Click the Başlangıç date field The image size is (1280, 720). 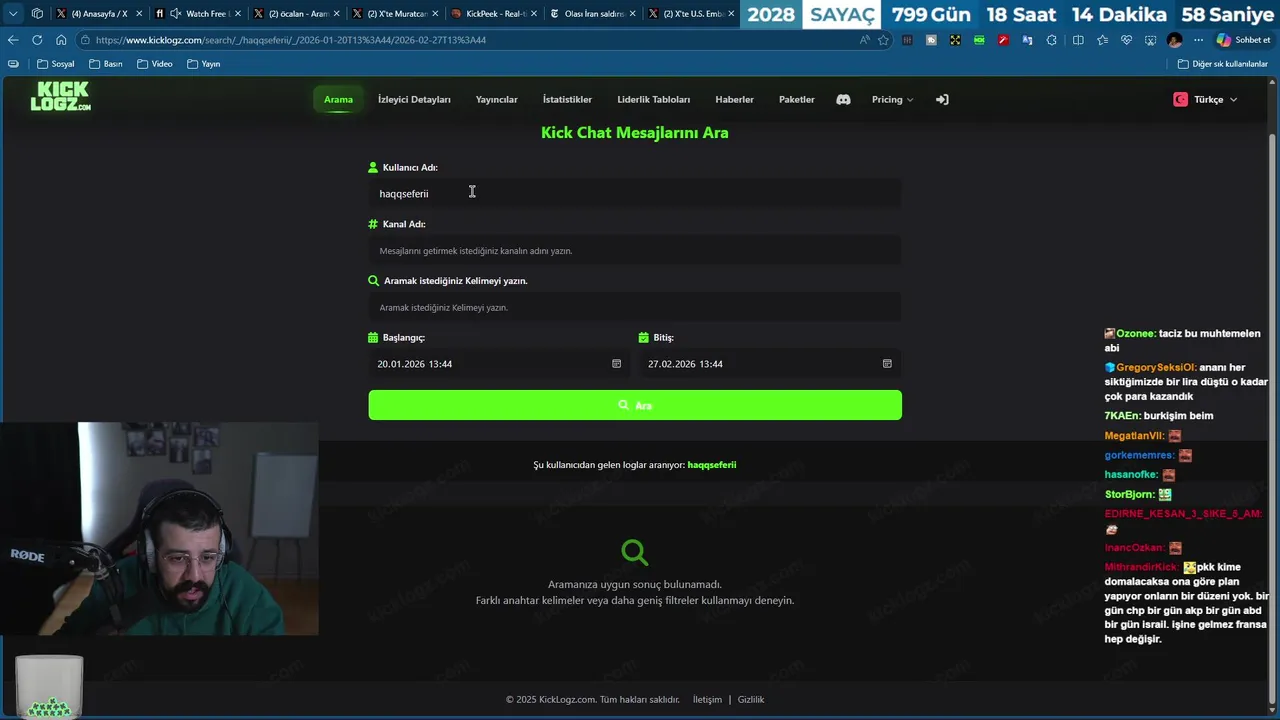(499, 364)
